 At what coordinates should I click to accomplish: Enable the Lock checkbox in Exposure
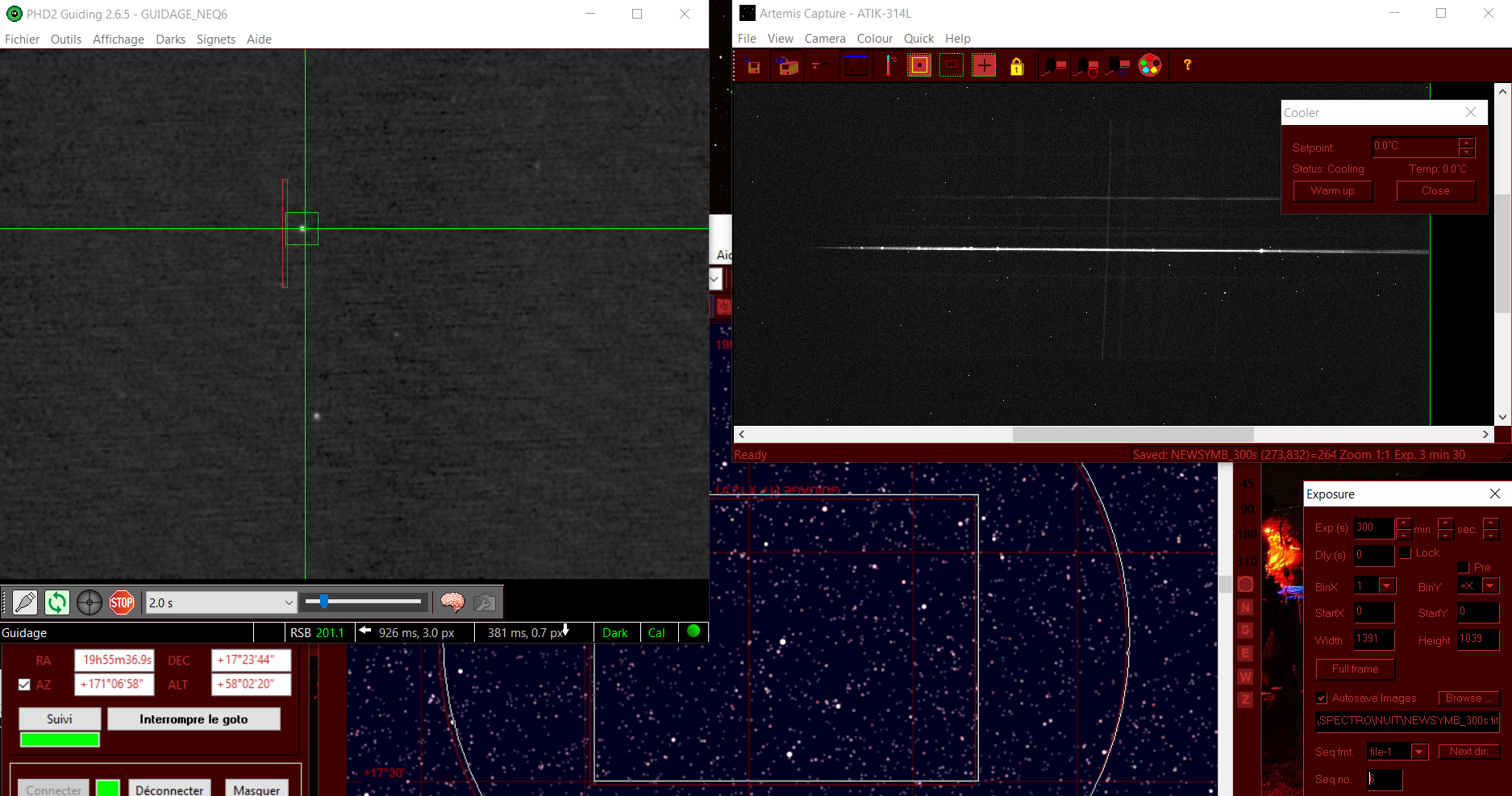[1406, 552]
